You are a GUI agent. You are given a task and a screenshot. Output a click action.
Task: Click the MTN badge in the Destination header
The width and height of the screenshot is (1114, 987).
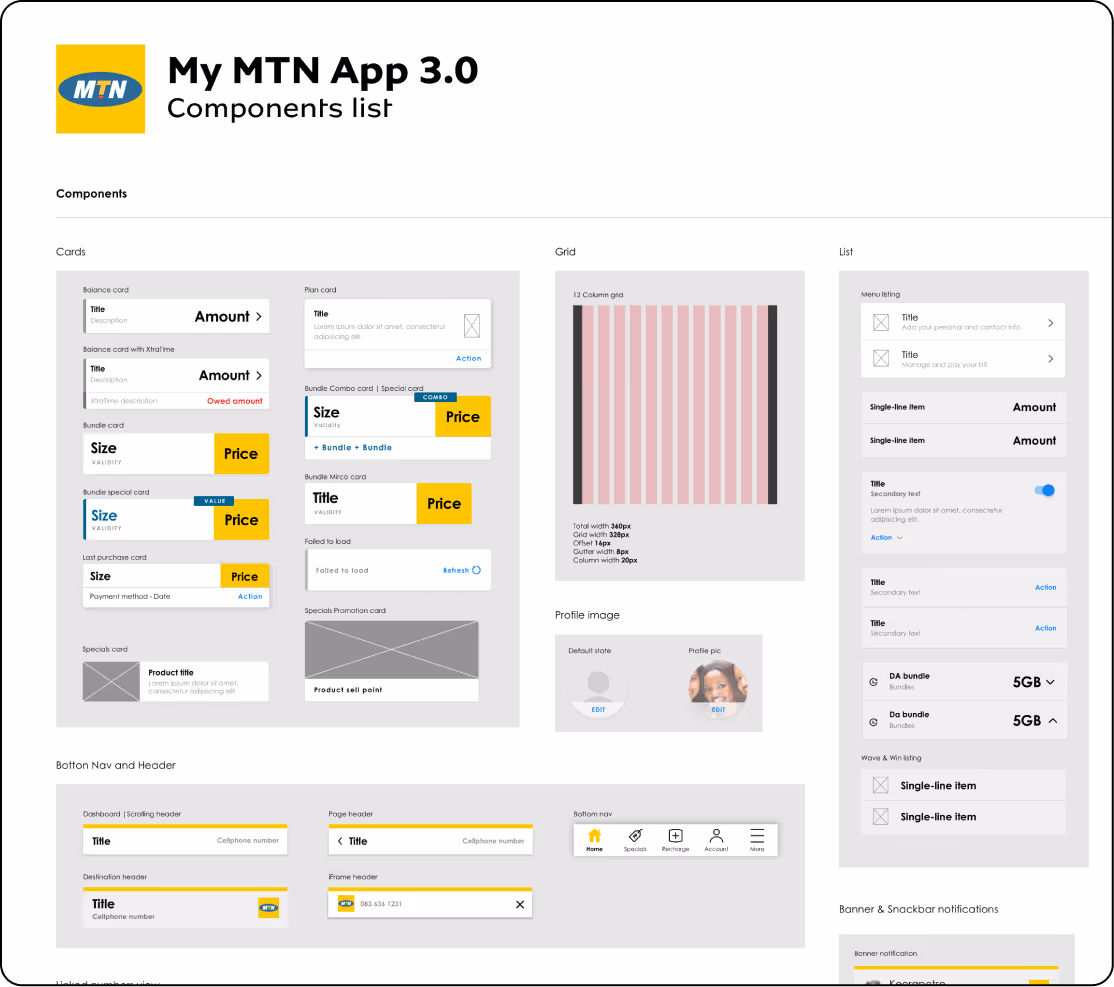(268, 908)
